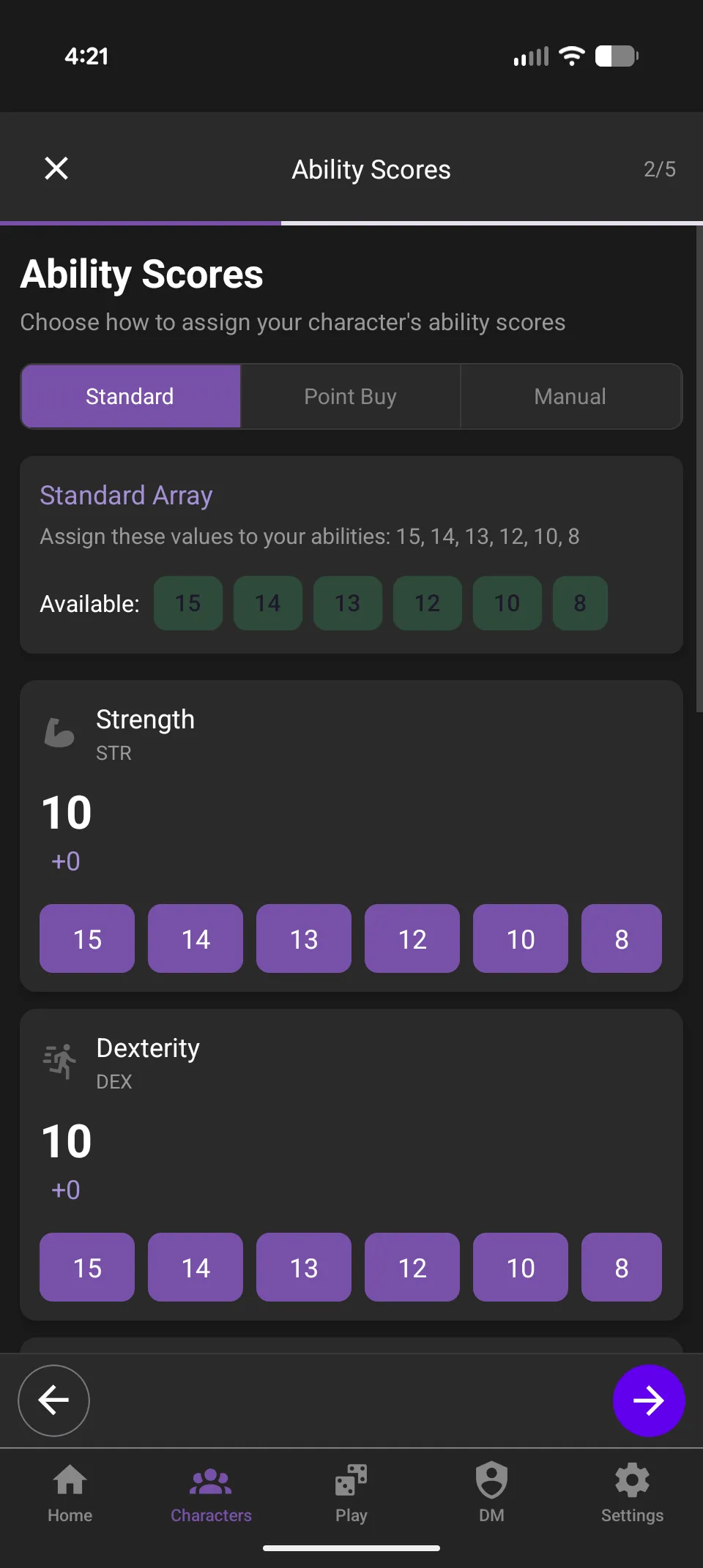This screenshot has width=703, height=1568.
Task: Choose 13 for Strength
Action: pyautogui.click(x=303, y=938)
